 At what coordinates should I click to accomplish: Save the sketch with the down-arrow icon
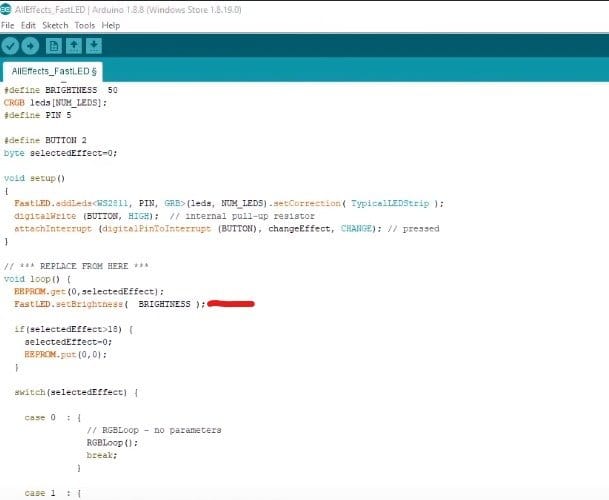pos(94,46)
